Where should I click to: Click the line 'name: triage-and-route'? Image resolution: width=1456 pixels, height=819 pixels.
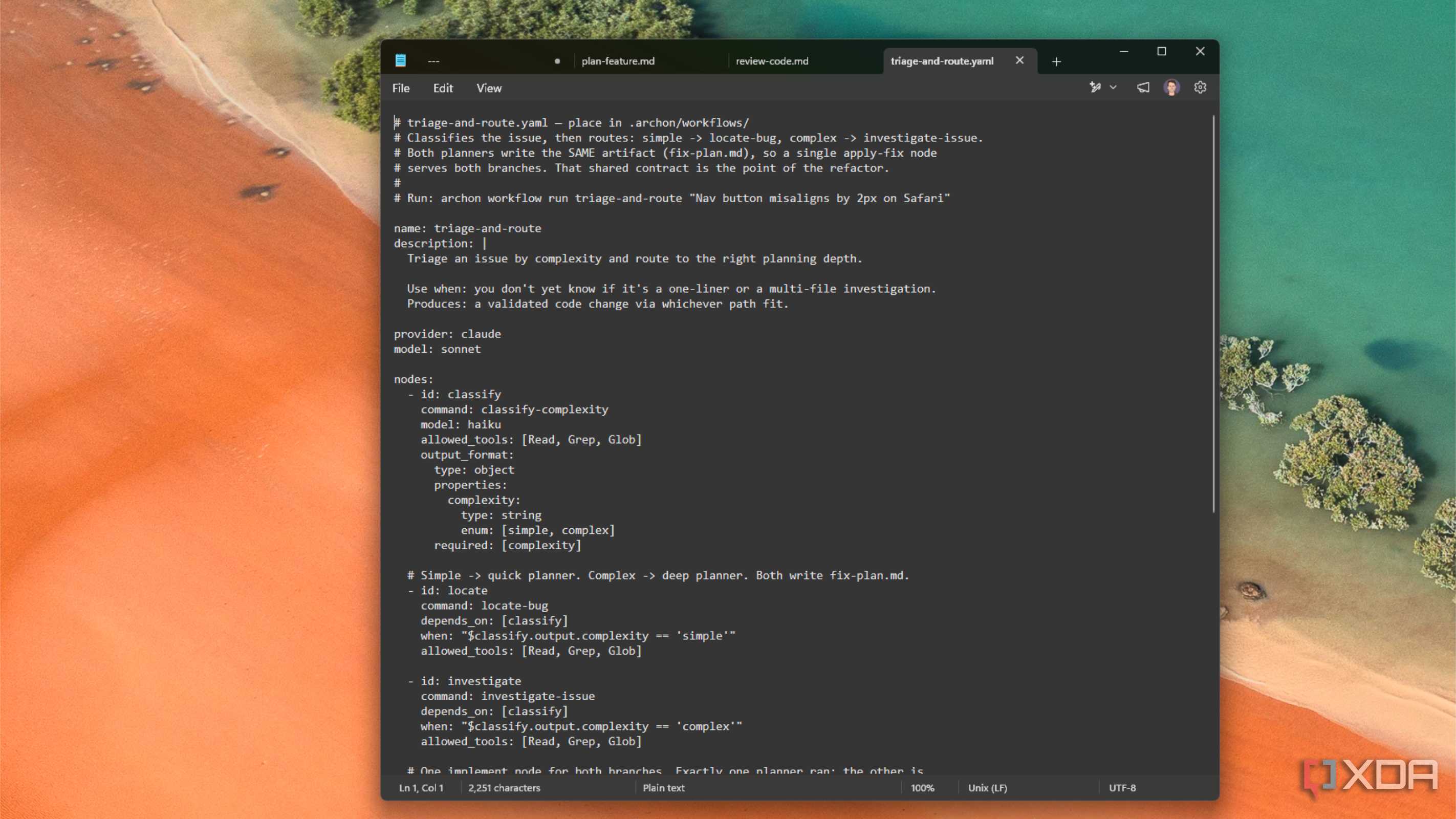[467, 228]
